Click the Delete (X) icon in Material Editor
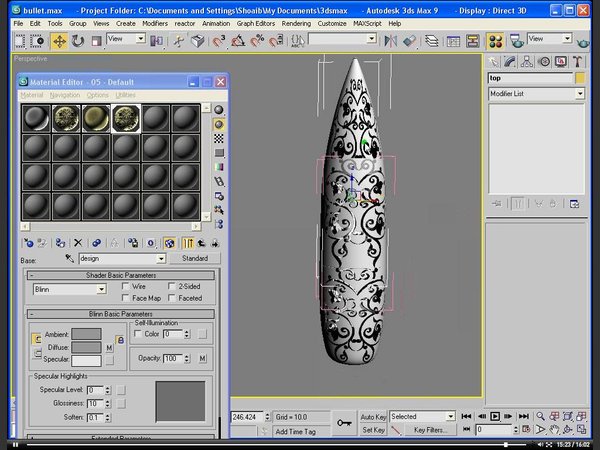The height and width of the screenshot is (450, 600). pos(77,242)
